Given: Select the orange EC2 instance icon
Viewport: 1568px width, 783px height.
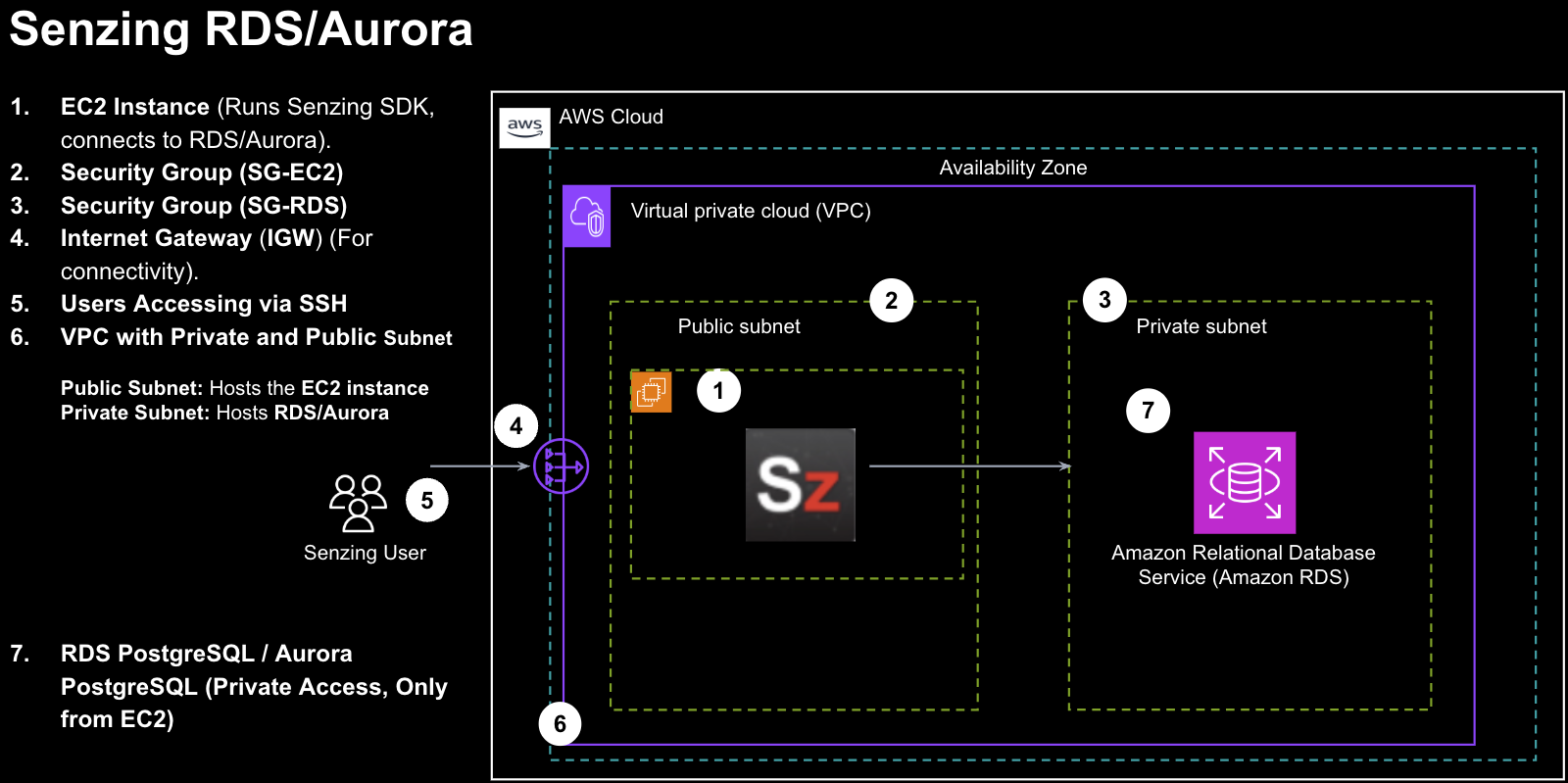Looking at the screenshot, I should click(651, 392).
